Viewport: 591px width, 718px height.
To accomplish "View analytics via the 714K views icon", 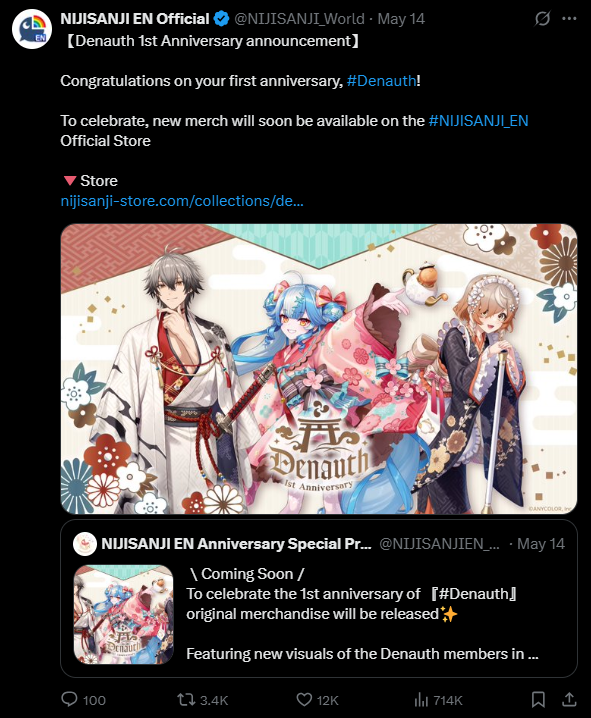I will coord(421,699).
